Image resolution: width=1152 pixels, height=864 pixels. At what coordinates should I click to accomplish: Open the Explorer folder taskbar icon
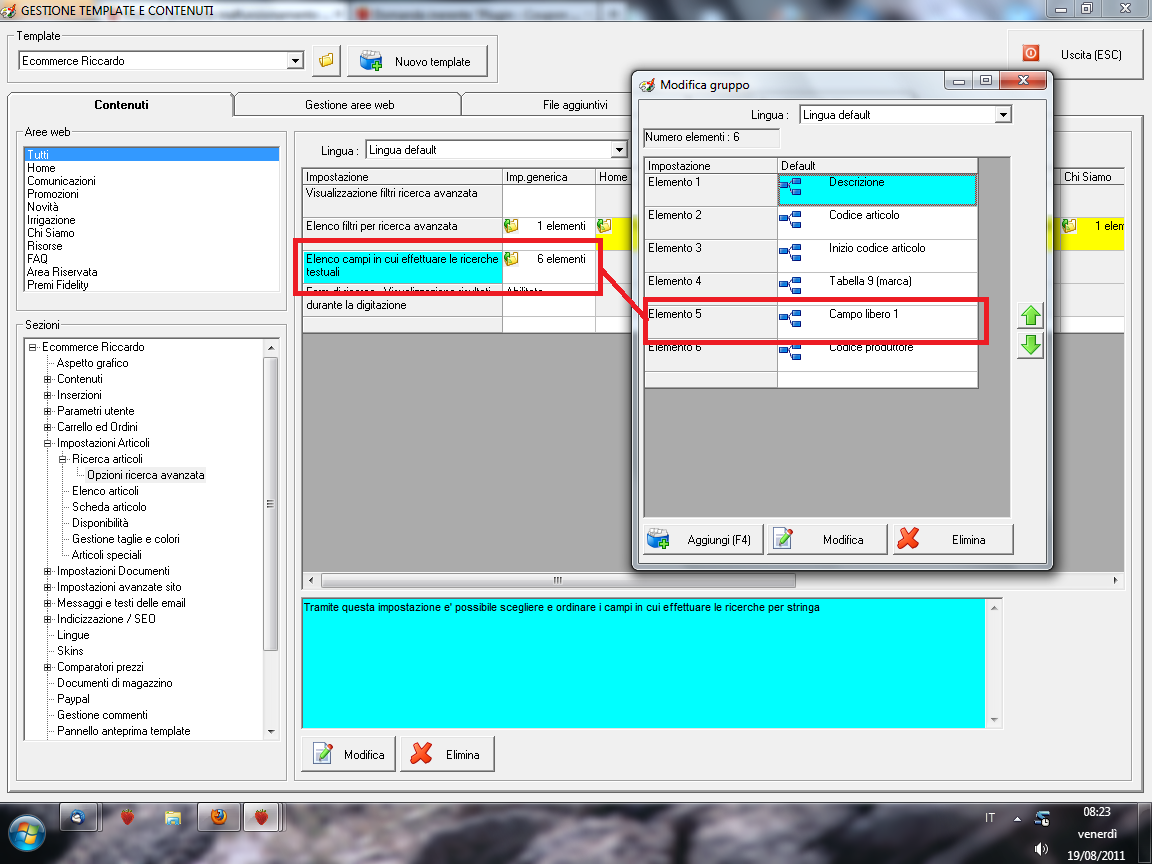[x=173, y=817]
